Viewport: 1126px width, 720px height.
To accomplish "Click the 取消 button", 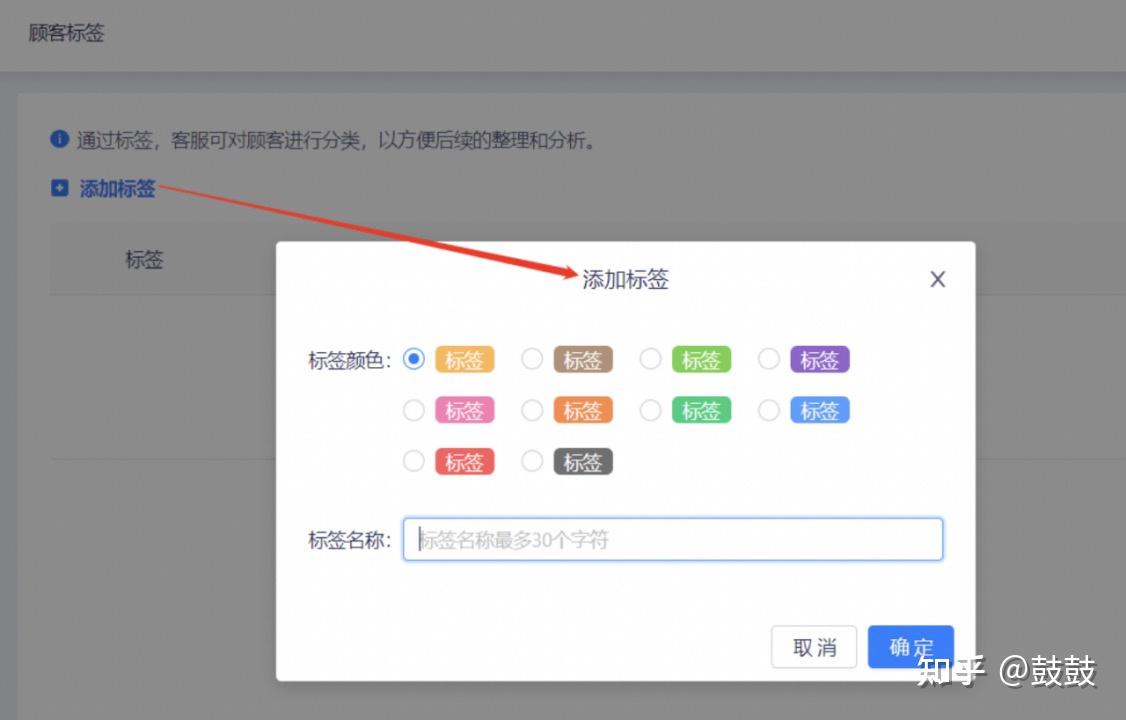I will pos(814,647).
